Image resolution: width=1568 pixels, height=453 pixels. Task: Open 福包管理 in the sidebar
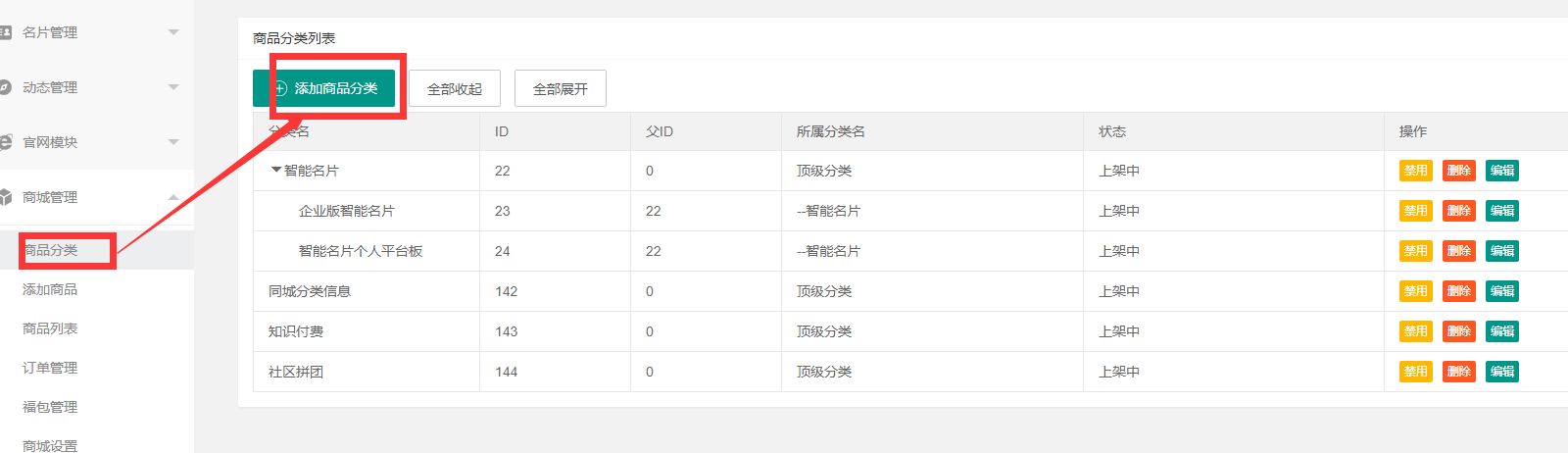pyautogui.click(x=50, y=407)
